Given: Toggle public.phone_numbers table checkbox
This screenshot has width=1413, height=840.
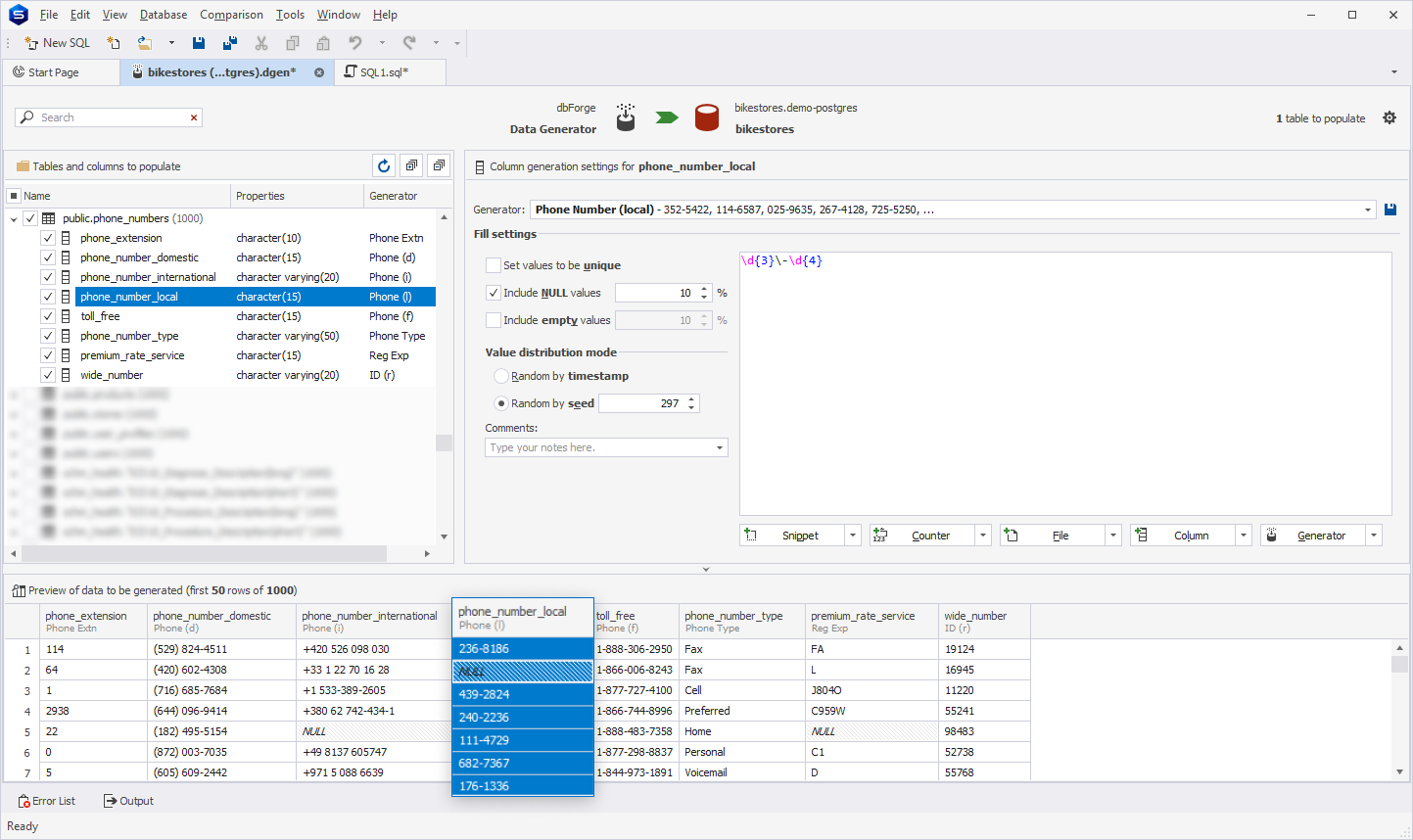Looking at the screenshot, I should [30, 218].
